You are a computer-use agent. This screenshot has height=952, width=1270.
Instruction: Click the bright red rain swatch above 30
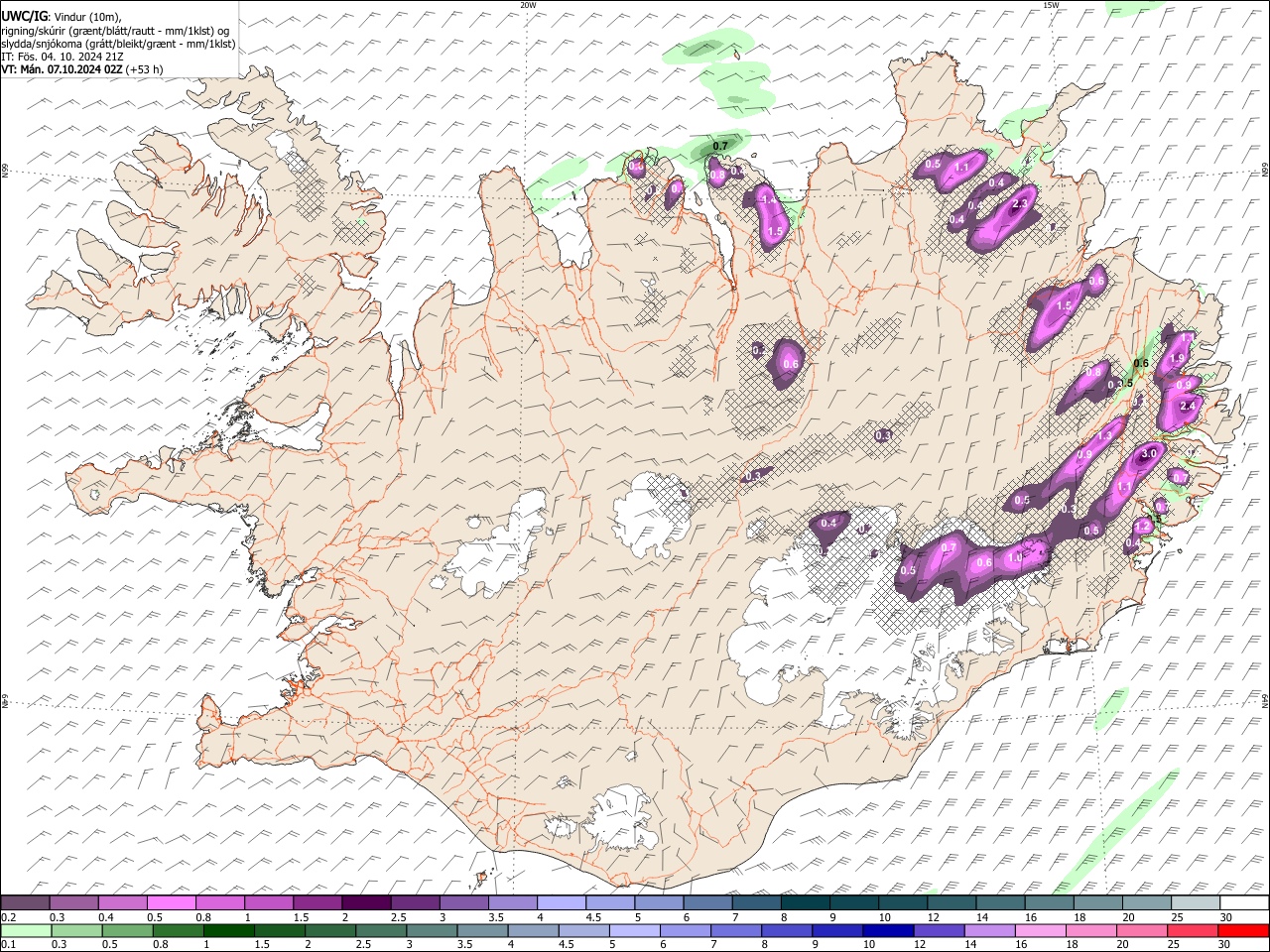[x=1243, y=930]
